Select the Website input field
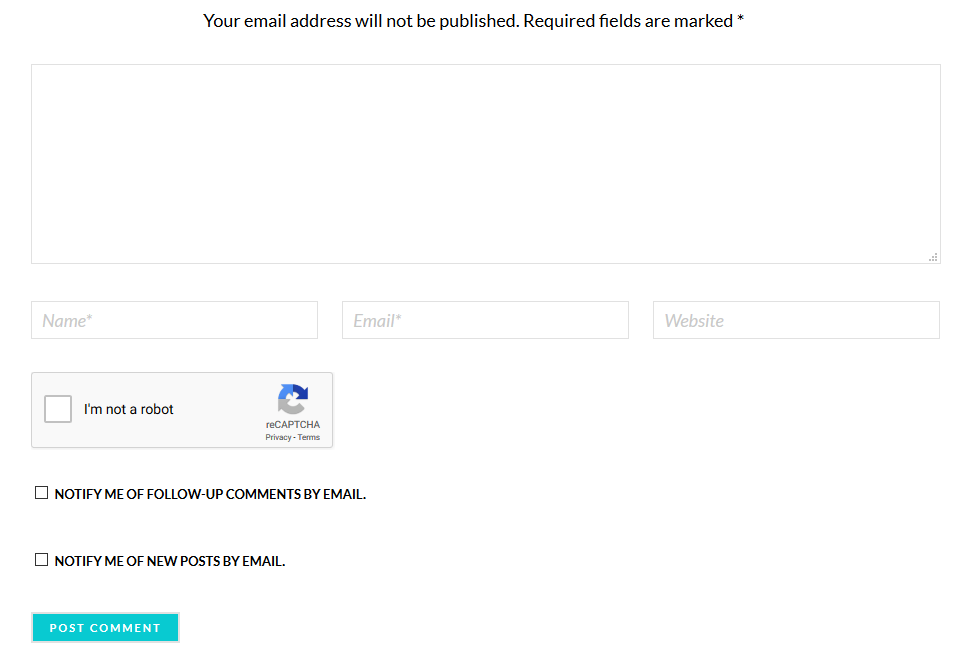This screenshot has width=979, height=661. (796, 320)
